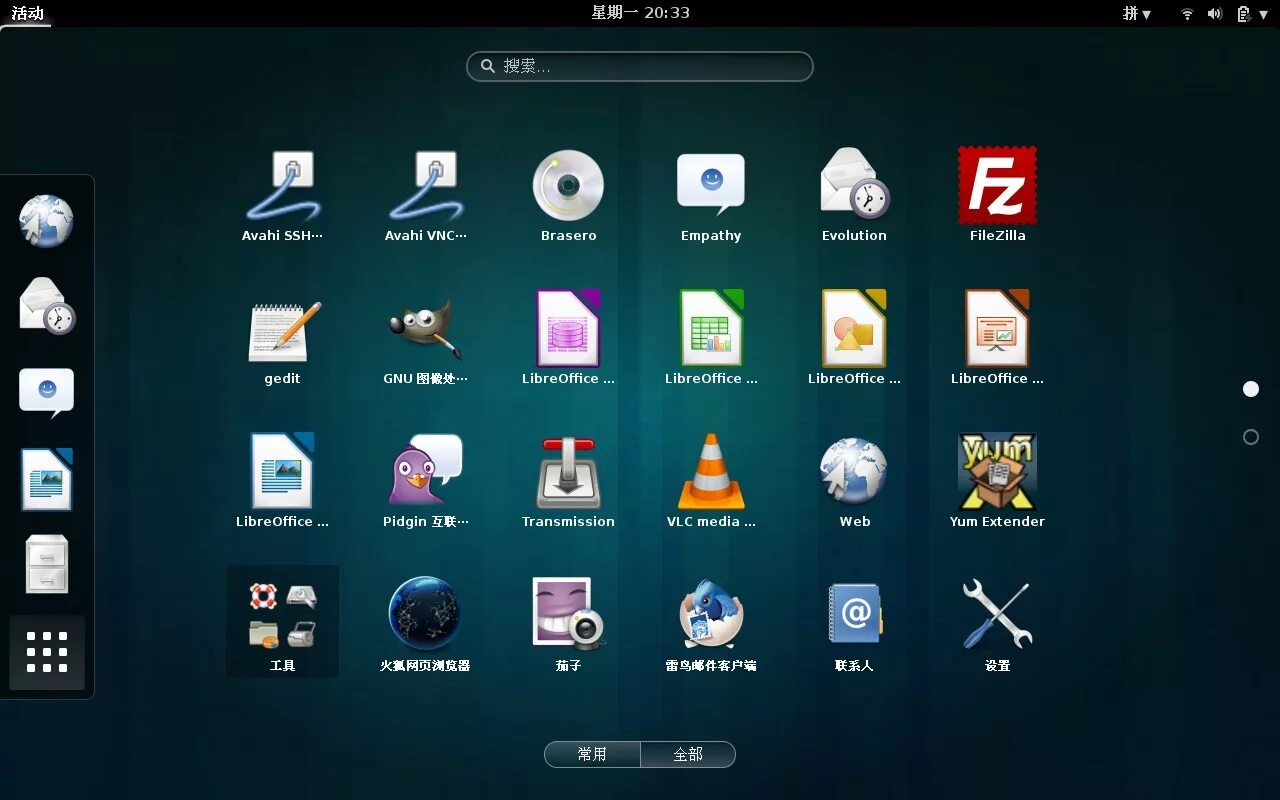The width and height of the screenshot is (1280, 800).
Task: Click the Web globe icon in the dash
Action: (46, 221)
